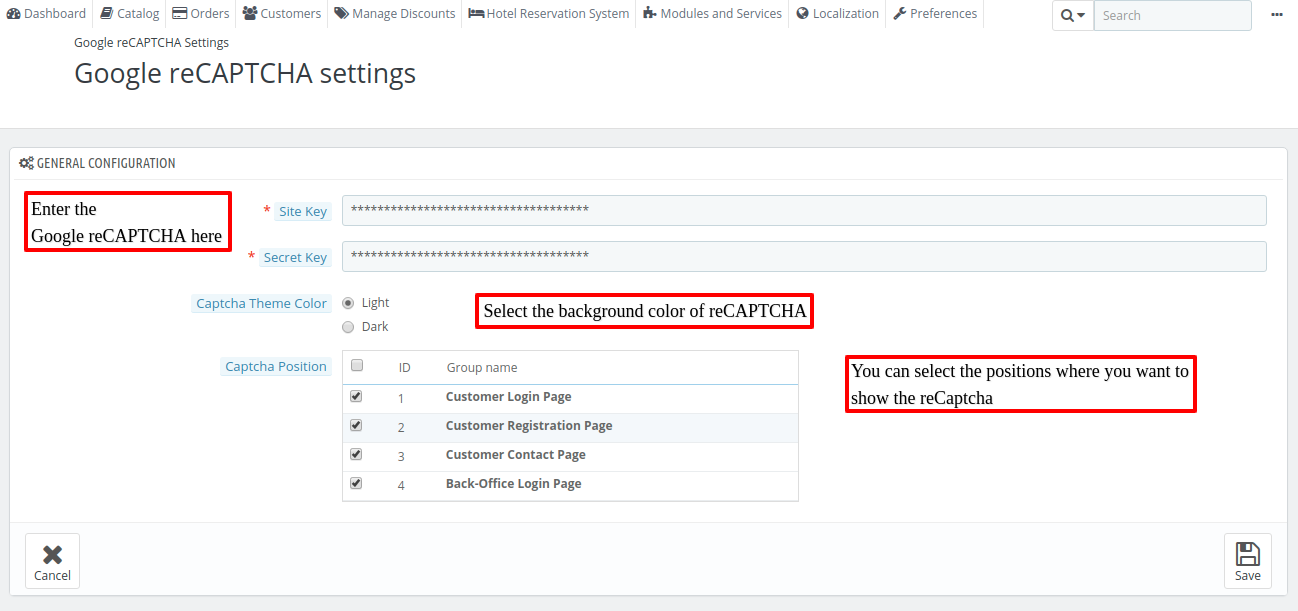
Task: Focus the Secret Key input field
Action: click(804, 256)
